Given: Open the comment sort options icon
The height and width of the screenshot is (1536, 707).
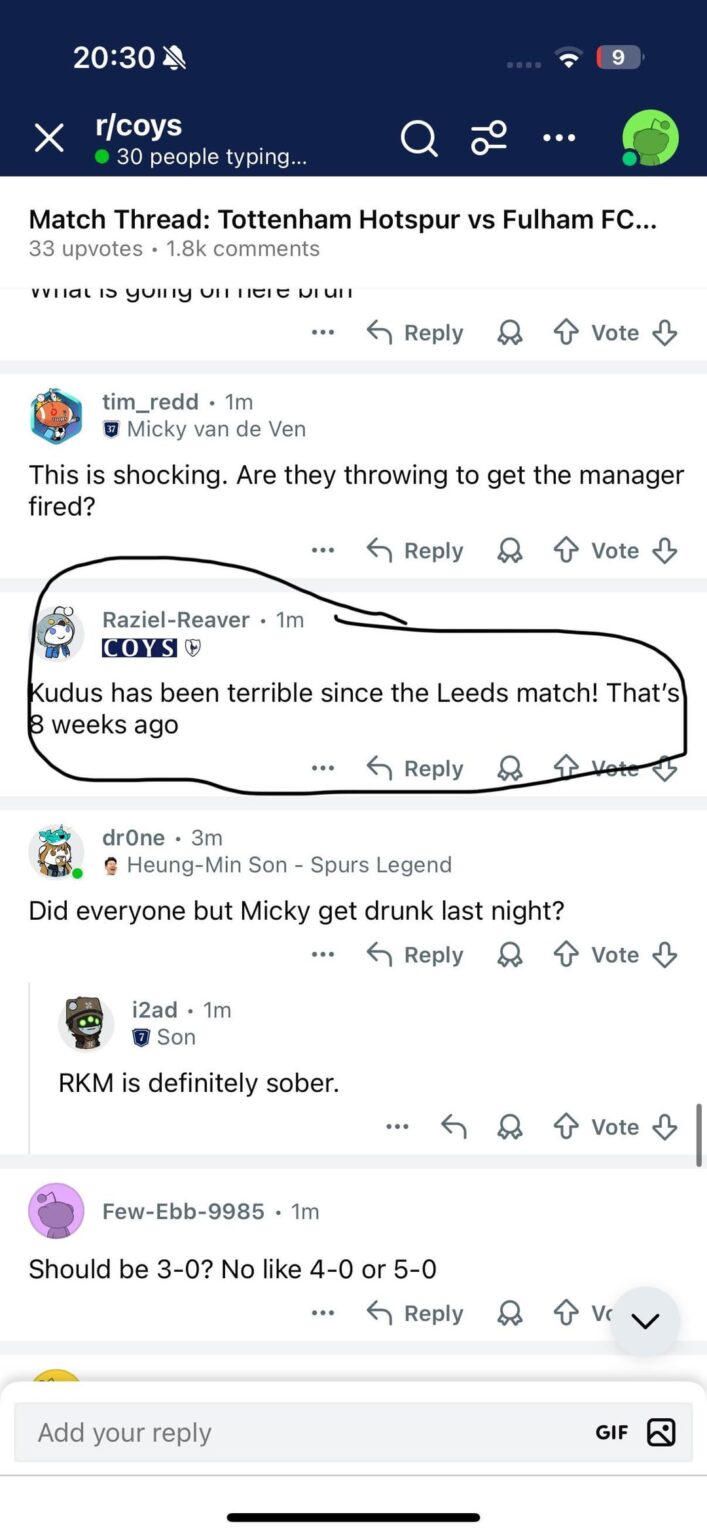Looking at the screenshot, I should 489,138.
